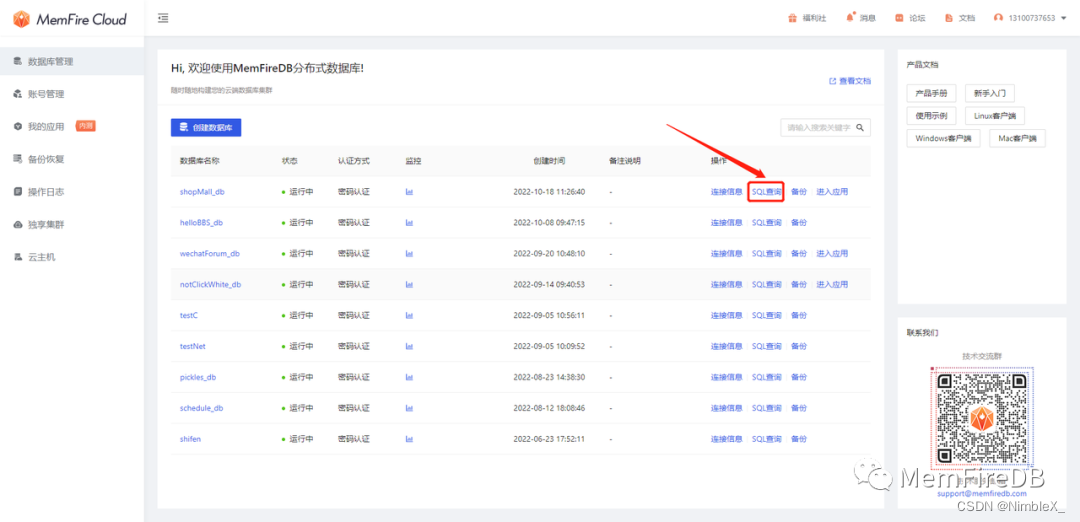Open monitoring chart icon for wechatForum_db
1080x522 pixels.
(x=409, y=254)
